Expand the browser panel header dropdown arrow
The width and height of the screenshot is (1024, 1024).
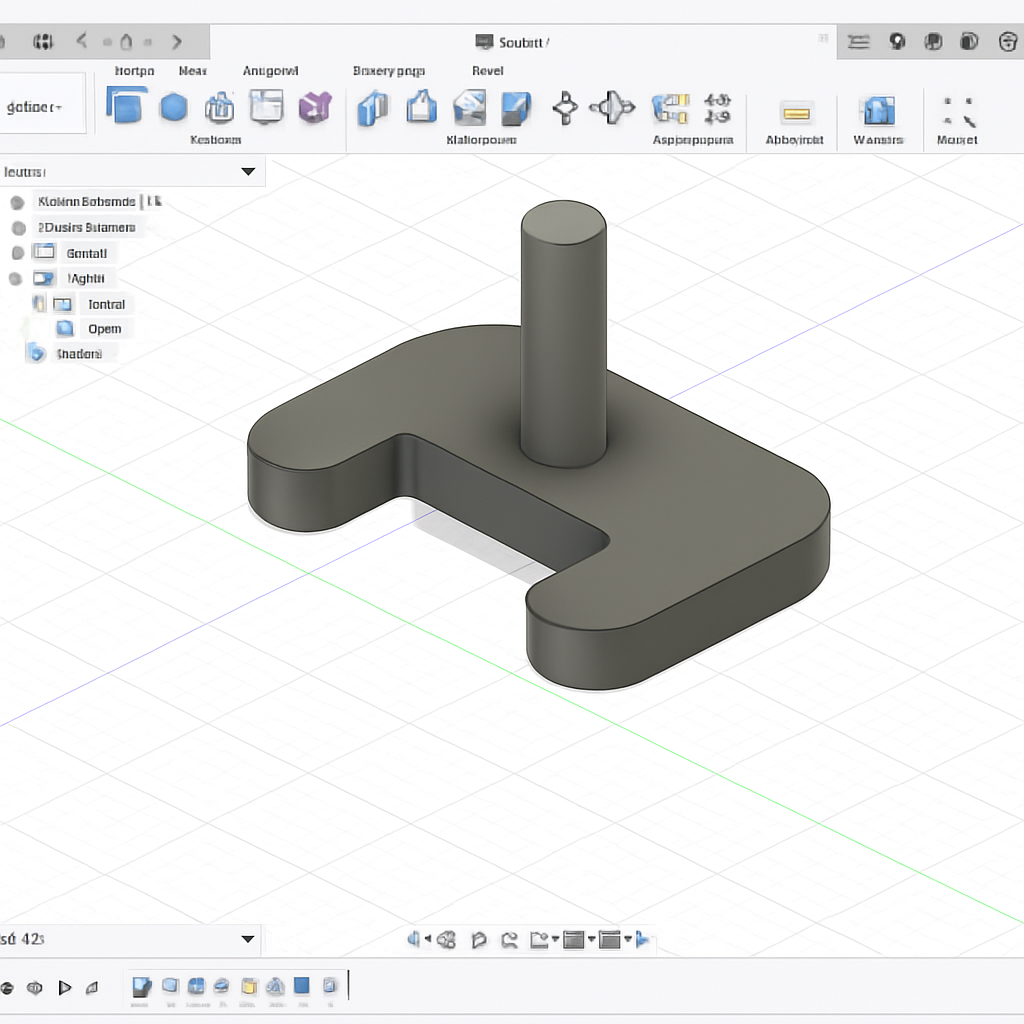click(x=248, y=172)
